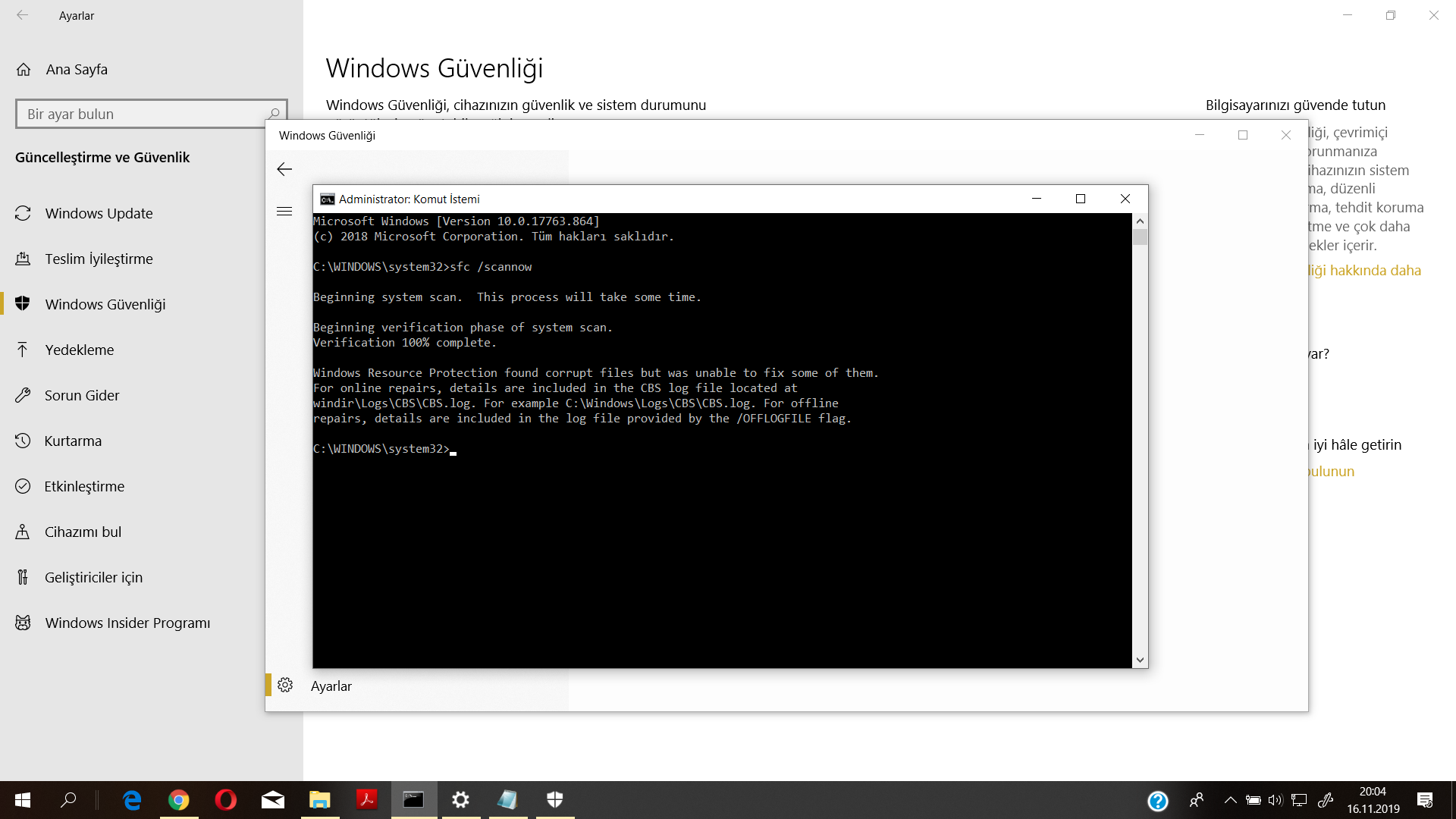1456x819 pixels.
Task: Click the search magnifier in settings search box
Action: pos(274,113)
